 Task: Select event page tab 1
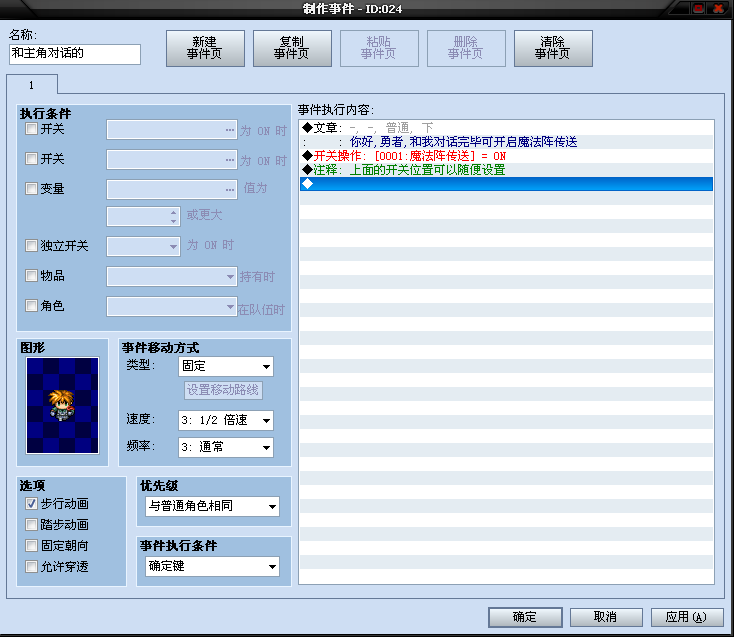(x=32, y=85)
